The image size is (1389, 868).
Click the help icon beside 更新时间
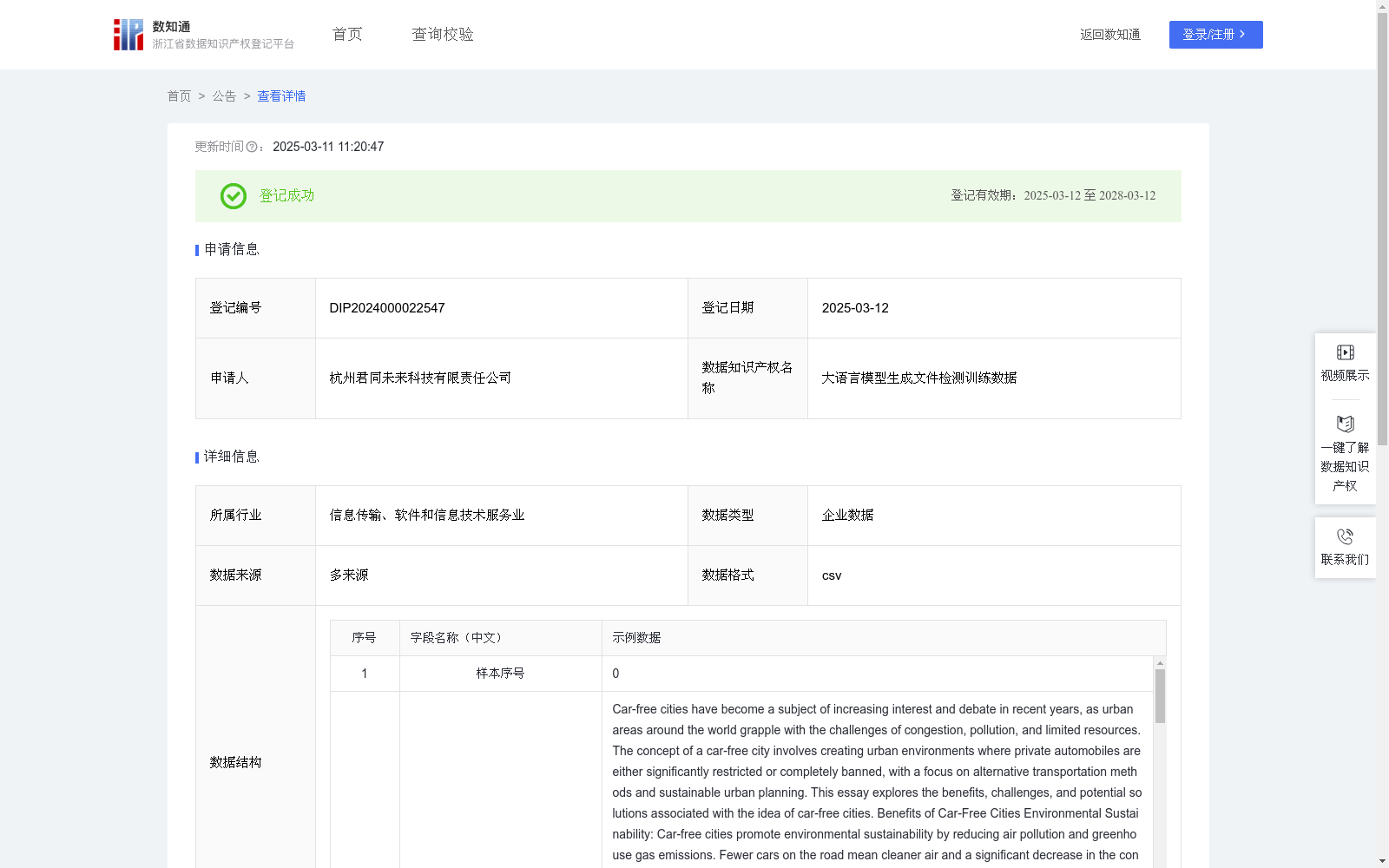pyautogui.click(x=252, y=147)
